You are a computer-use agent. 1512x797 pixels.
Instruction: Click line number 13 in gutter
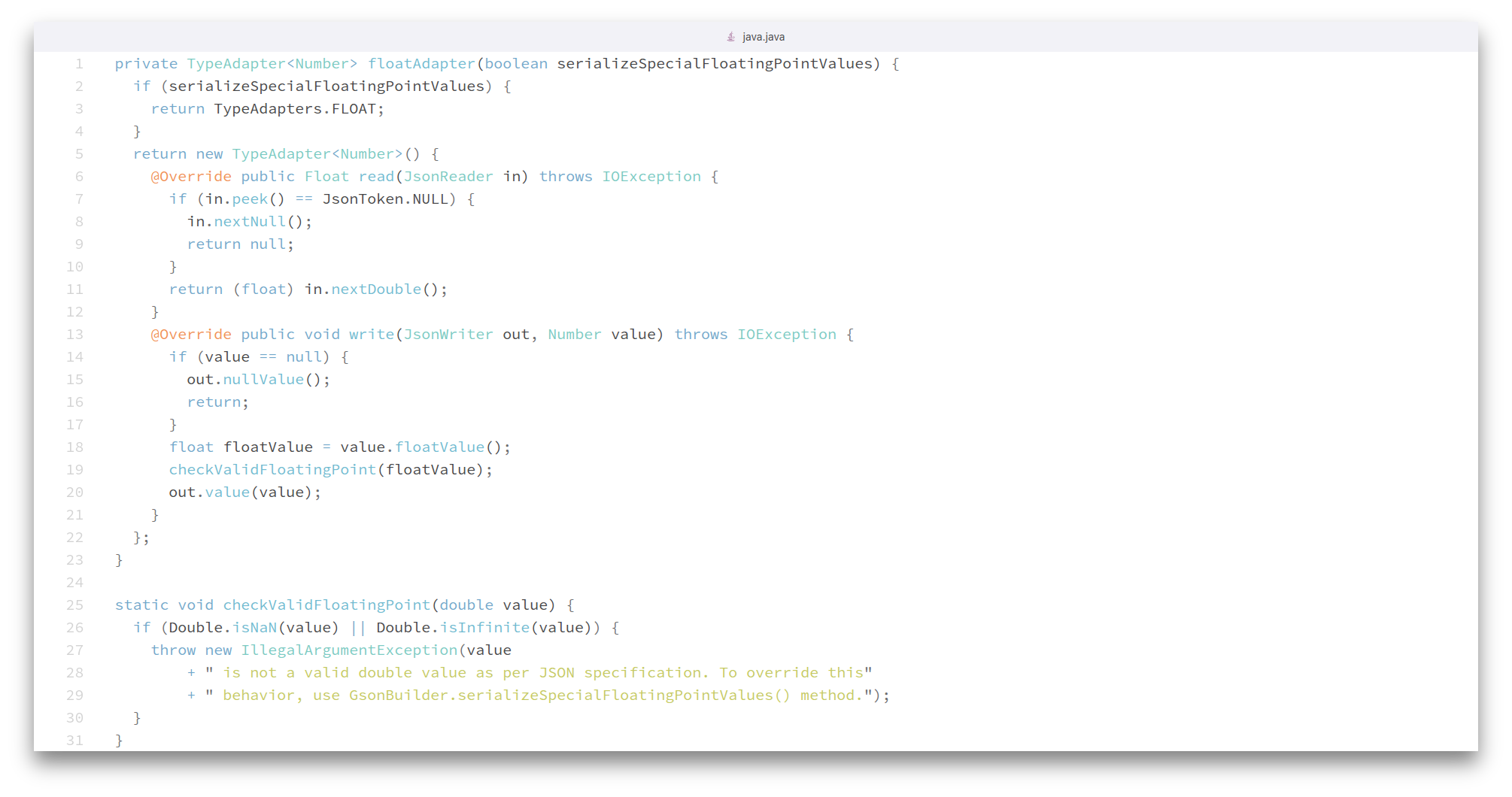(x=75, y=335)
